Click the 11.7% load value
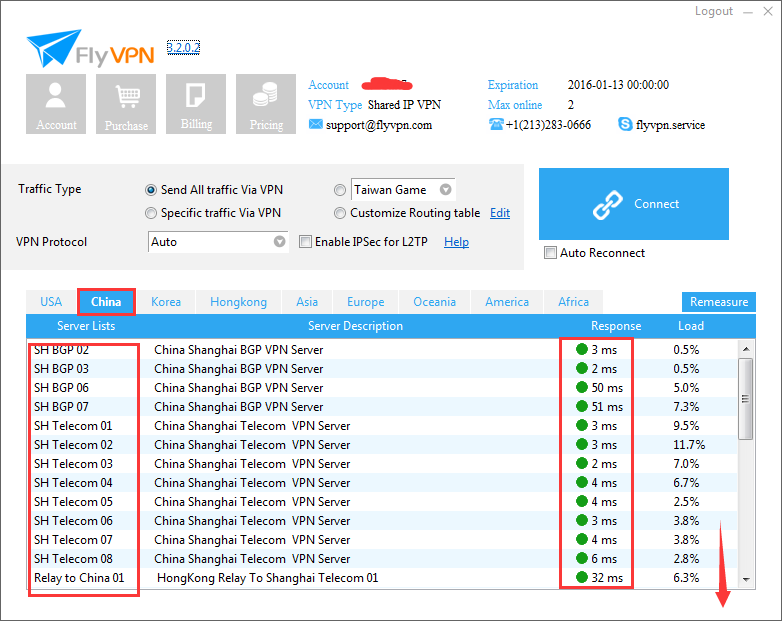 point(689,444)
